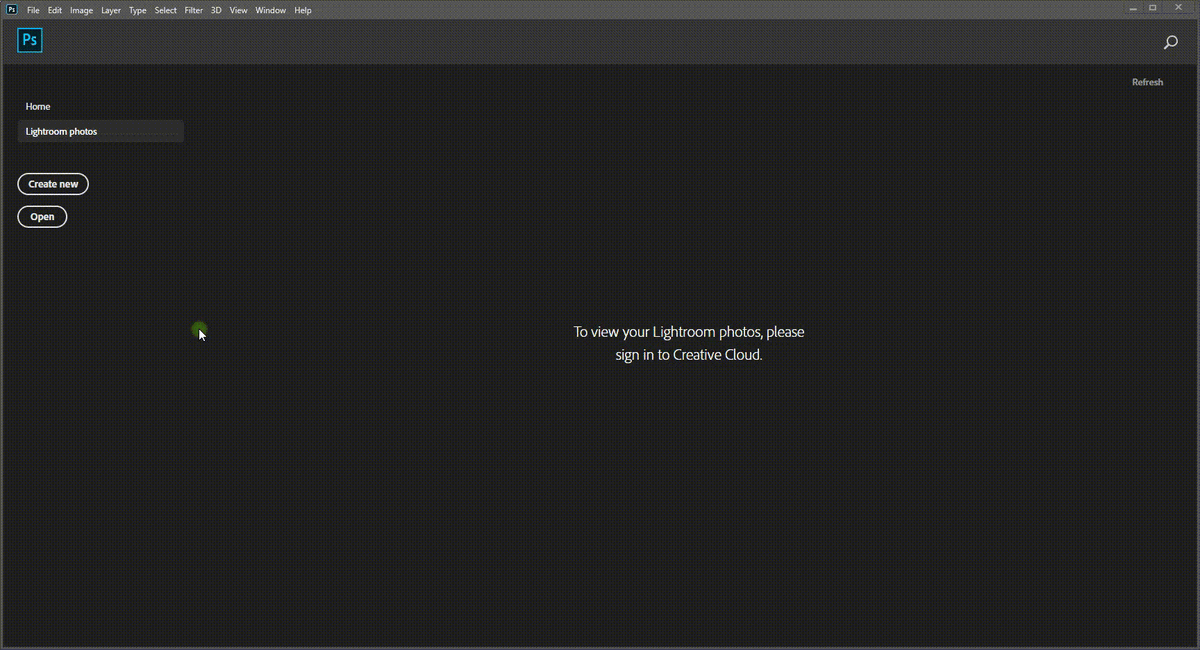Screen dimensions: 1200x650
Task: Open the File menu
Action: pos(34,10)
